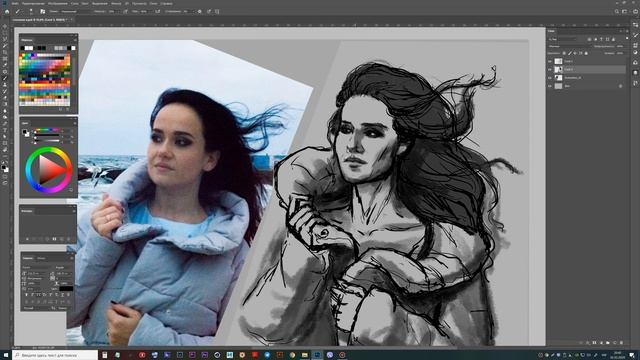Create a new layer with the plus icon
The width and height of the screenshot is (640, 360).
tap(615, 343)
